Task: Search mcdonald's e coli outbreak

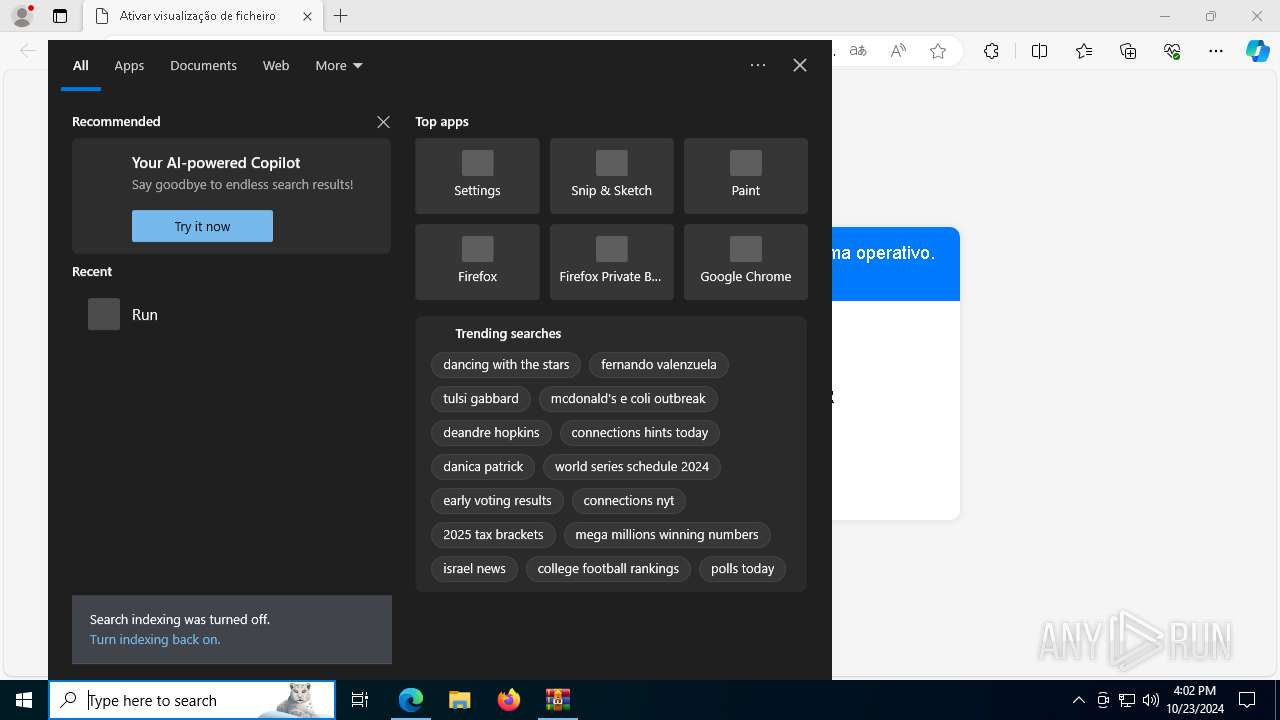Action: 628,399
